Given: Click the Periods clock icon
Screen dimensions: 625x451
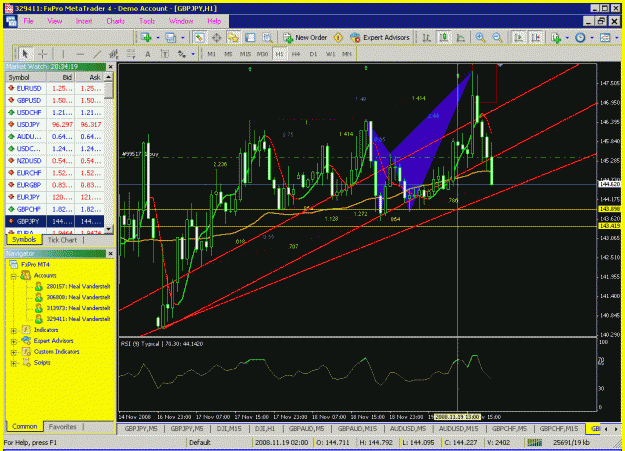Looking at the screenshot, I should coord(580,37).
